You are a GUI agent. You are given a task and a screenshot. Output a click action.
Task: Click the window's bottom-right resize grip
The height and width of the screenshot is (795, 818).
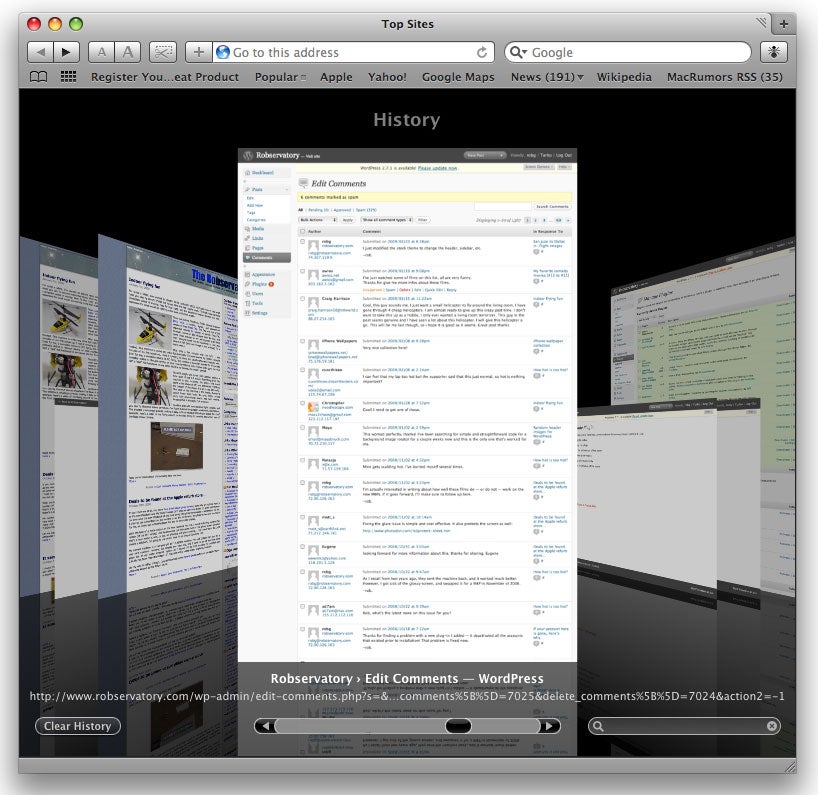(x=790, y=767)
